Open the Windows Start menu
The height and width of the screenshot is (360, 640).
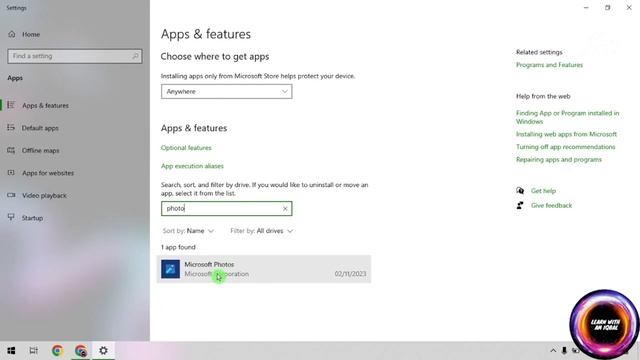pos(11,351)
